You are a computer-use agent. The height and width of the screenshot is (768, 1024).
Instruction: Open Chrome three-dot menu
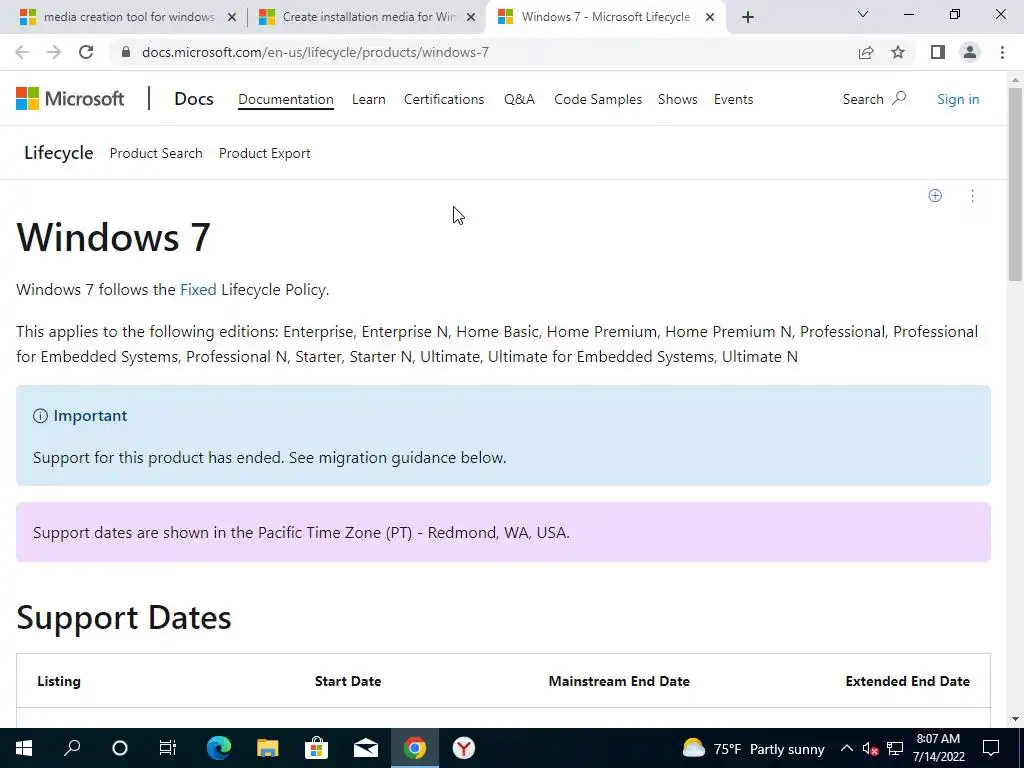[x=1002, y=52]
